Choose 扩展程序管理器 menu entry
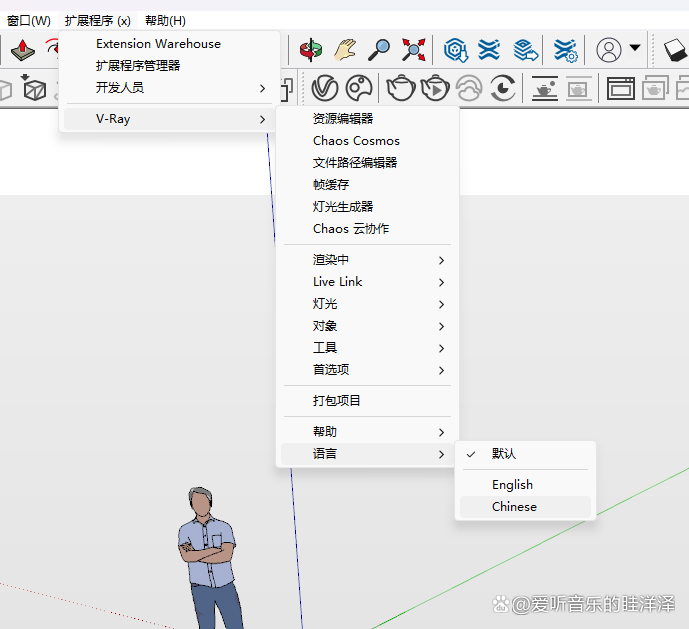 169,66
